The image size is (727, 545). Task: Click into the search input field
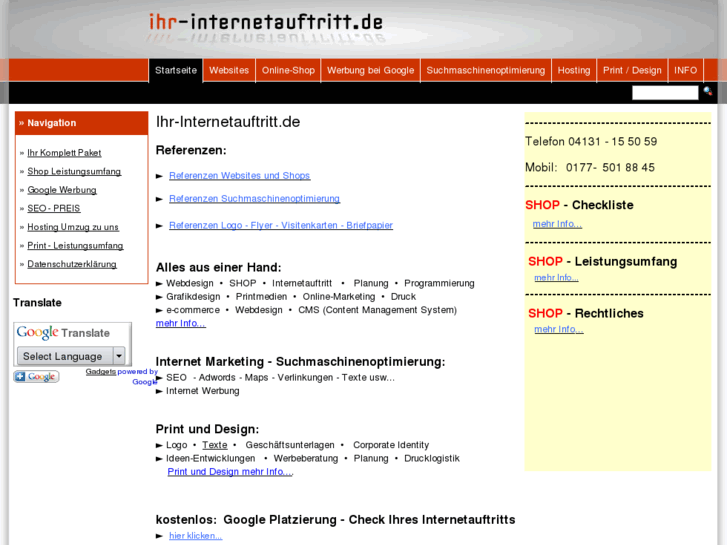click(x=665, y=93)
